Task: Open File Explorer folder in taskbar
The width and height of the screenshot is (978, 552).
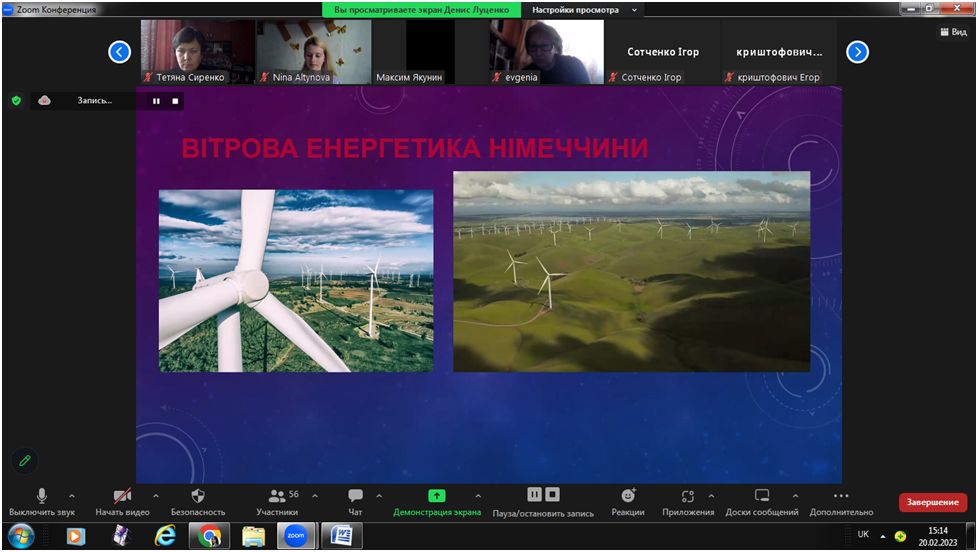Action: (253, 536)
